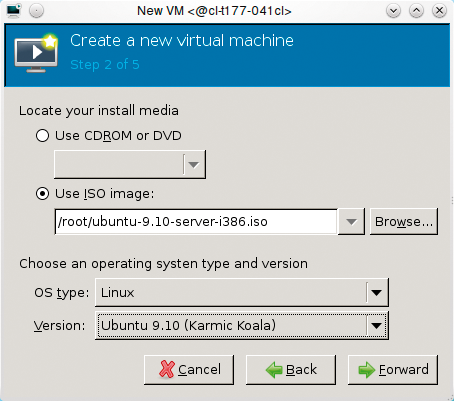The width and height of the screenshot is (454, 401).
Task: Select the Use CDROM or DVD option
Action: click(x=42, y=136)
